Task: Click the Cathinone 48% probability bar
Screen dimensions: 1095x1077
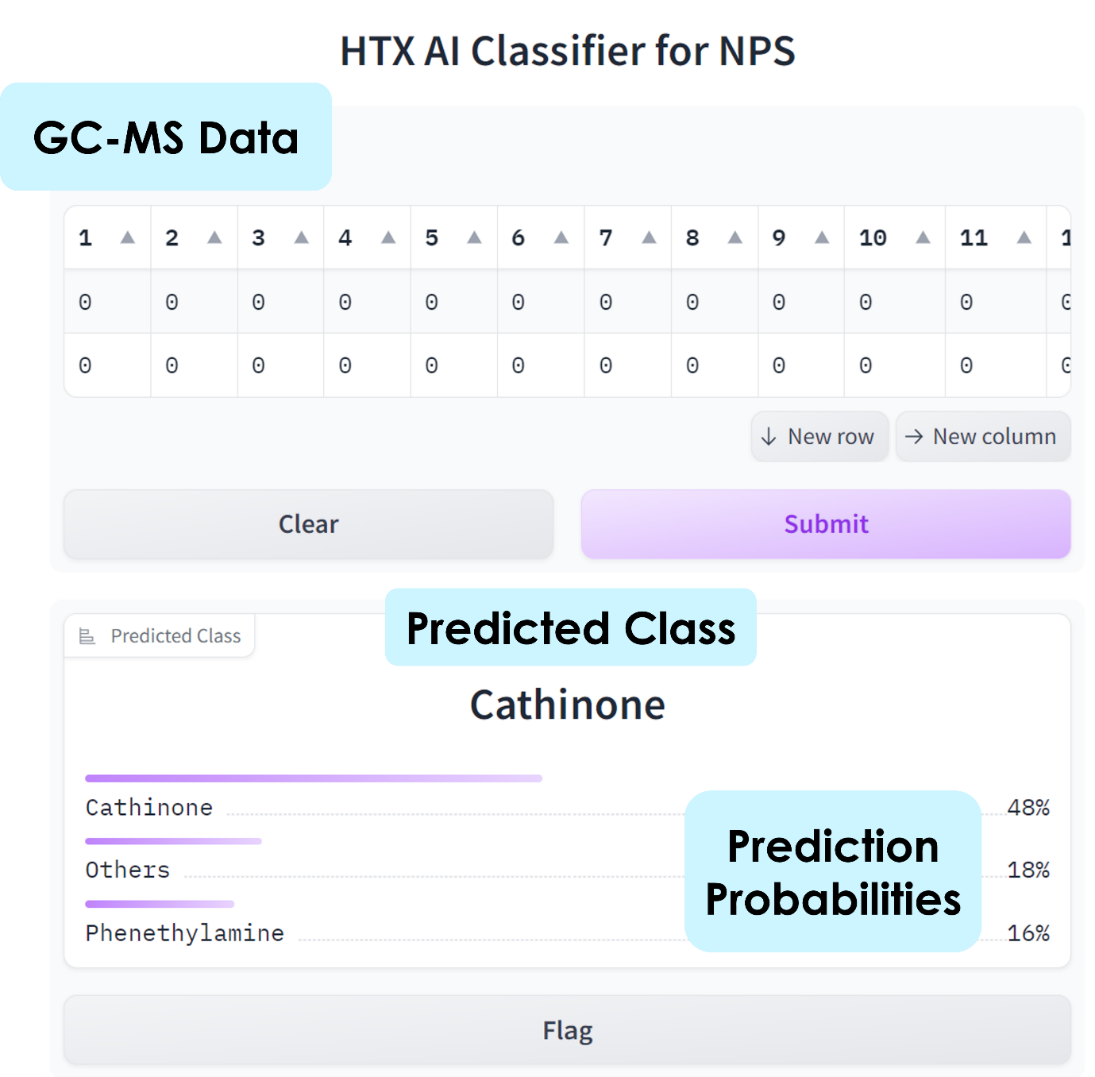Action: [313, 778]
